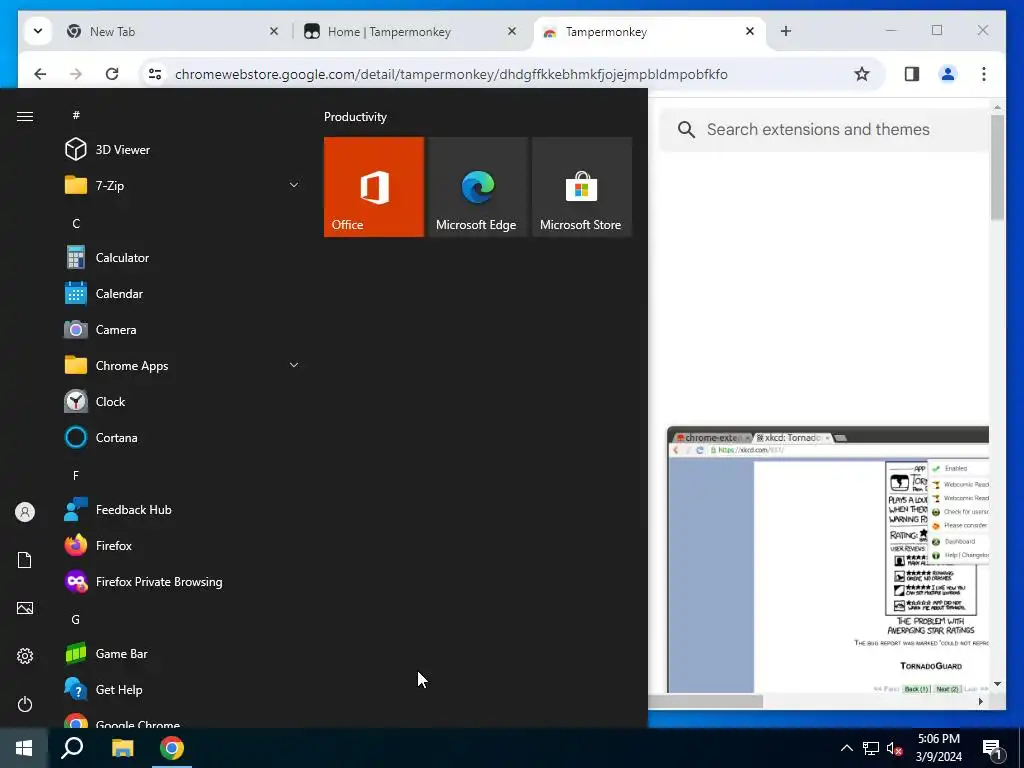Open taskbar Search
Screen dimensions: 1024x768
[x=72, y=748]
